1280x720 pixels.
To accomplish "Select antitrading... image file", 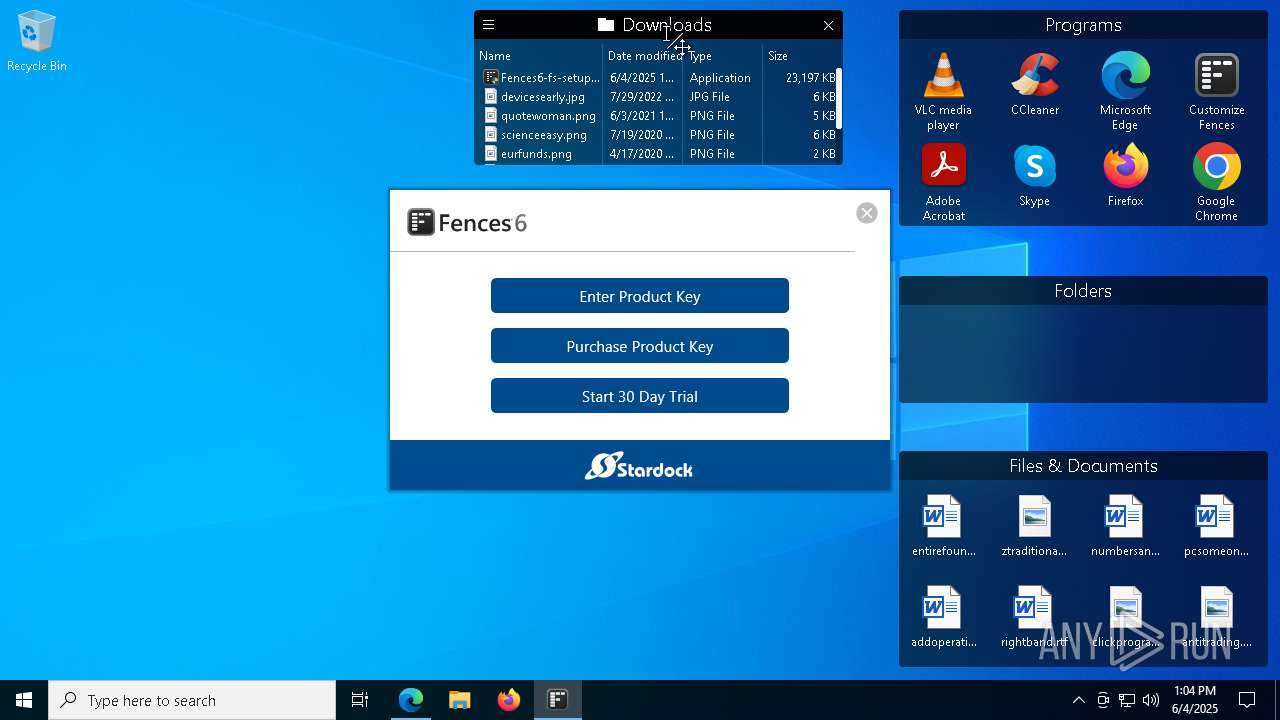I will tap(1216, 617).
